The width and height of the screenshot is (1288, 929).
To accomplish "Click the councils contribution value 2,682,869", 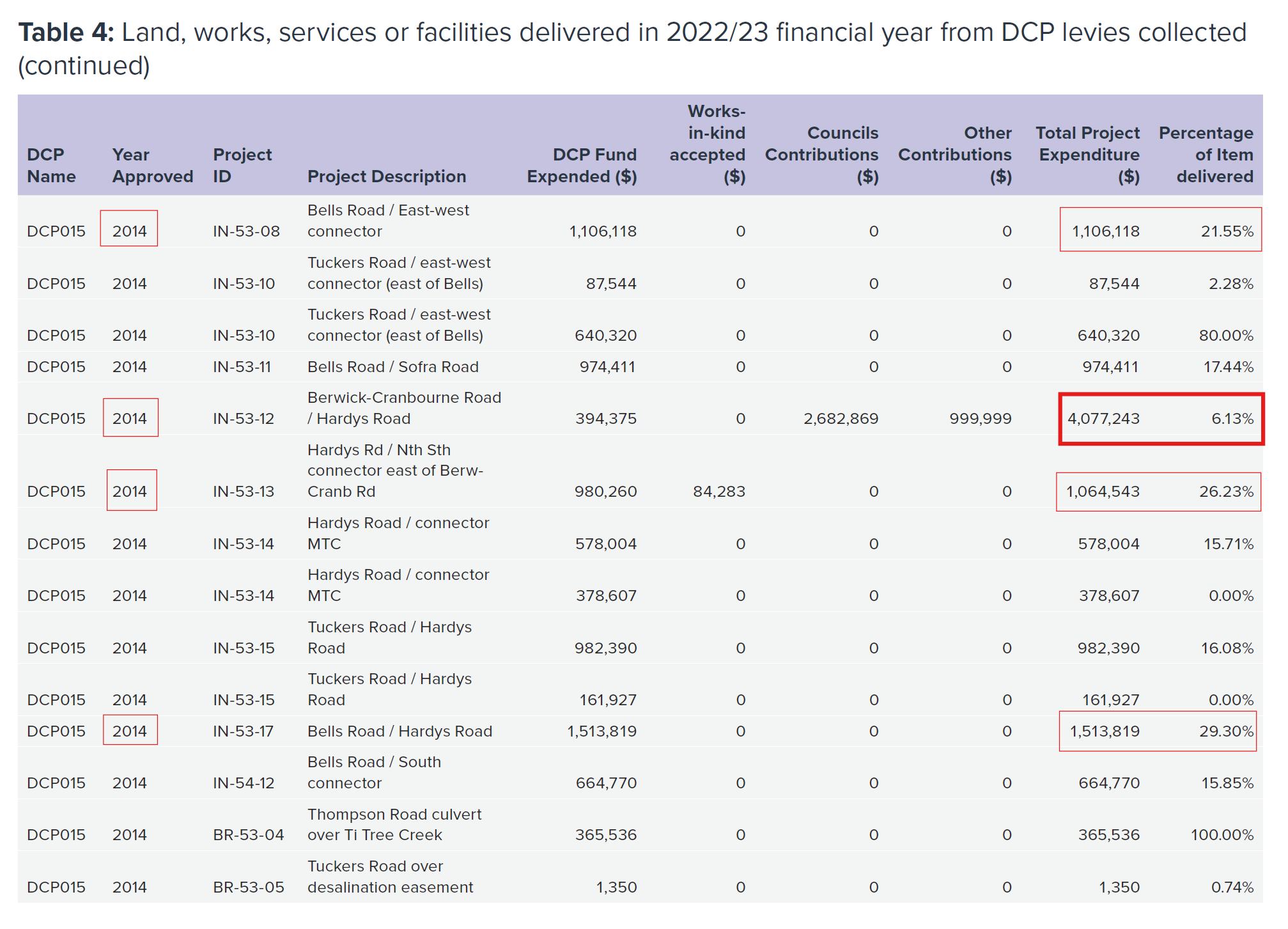I will (x=841, y=419).
